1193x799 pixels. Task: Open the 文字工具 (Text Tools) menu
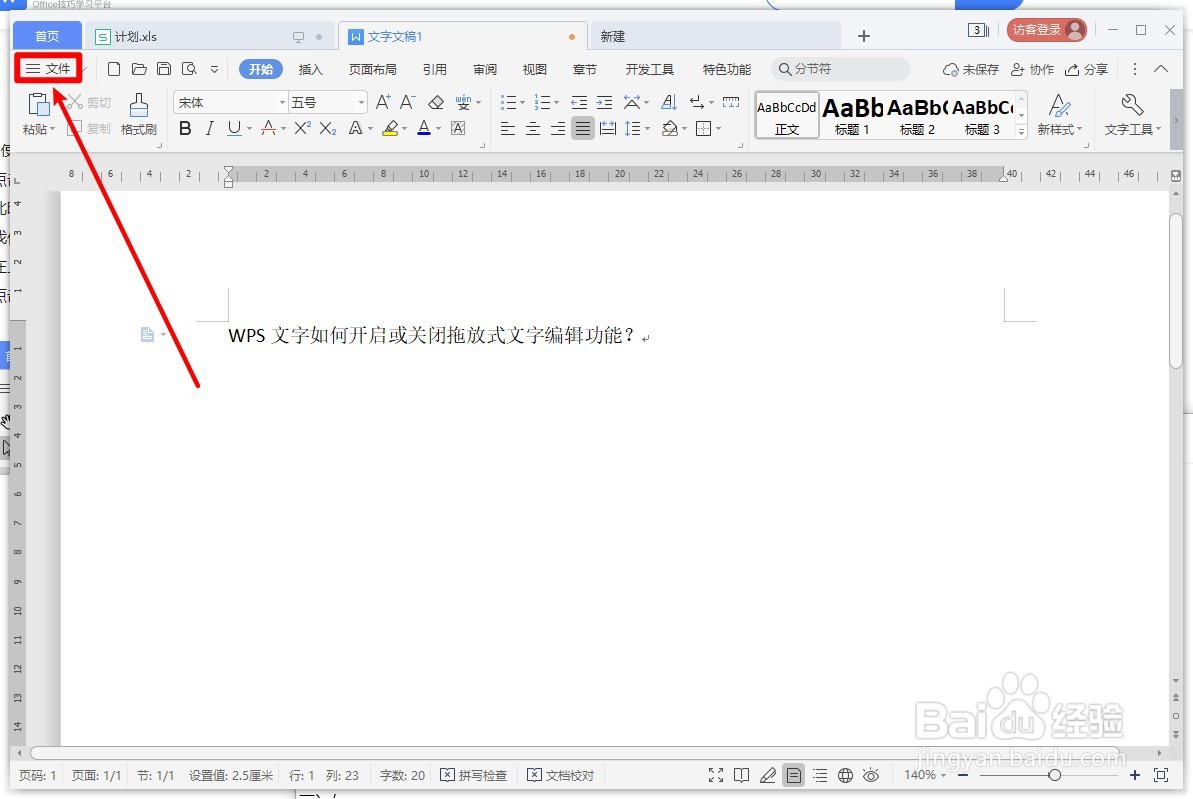(x=1132, y=115)
